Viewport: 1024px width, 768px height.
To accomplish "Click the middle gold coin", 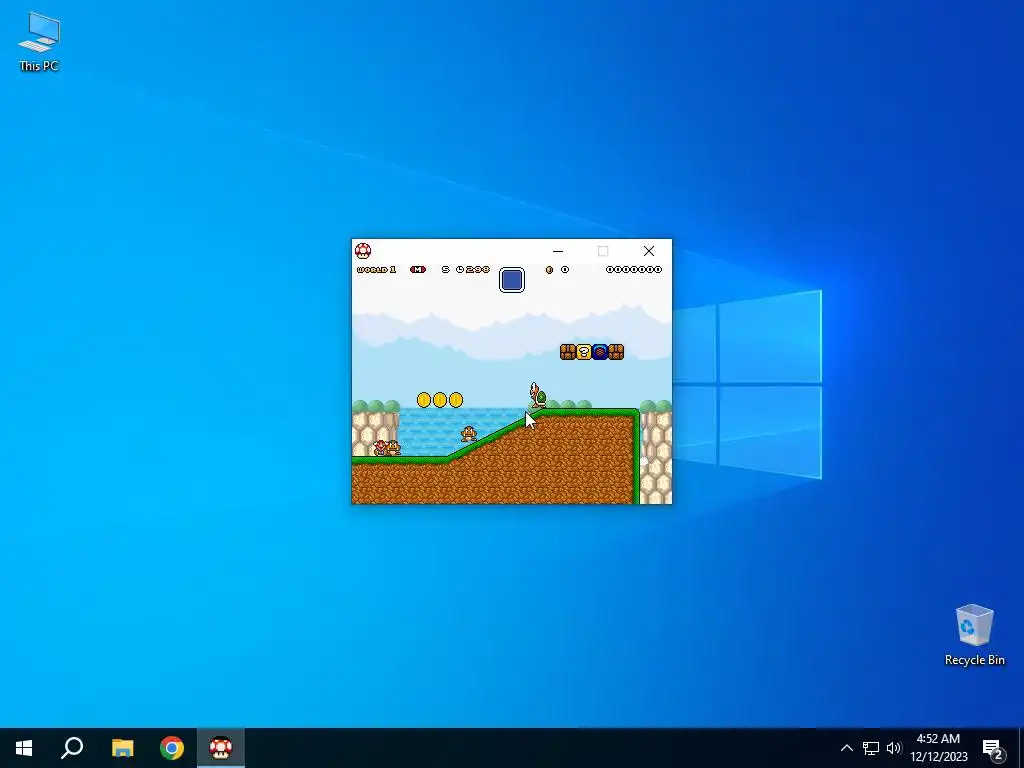I will 440,400.
